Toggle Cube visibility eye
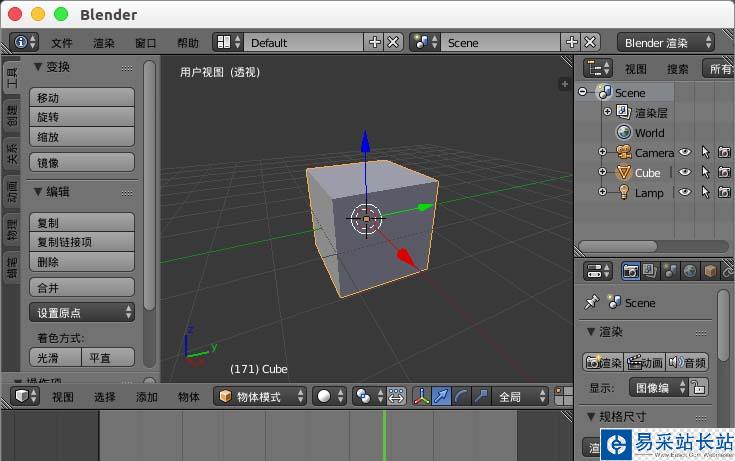The image size is (735, 461). [x=685, y=172]
